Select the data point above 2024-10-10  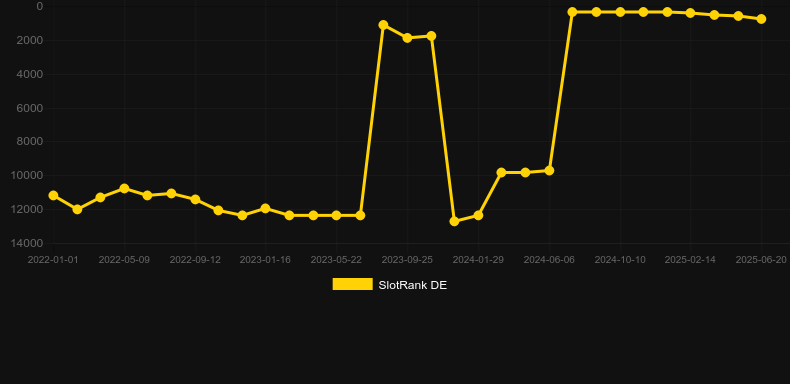click(620, 12)
